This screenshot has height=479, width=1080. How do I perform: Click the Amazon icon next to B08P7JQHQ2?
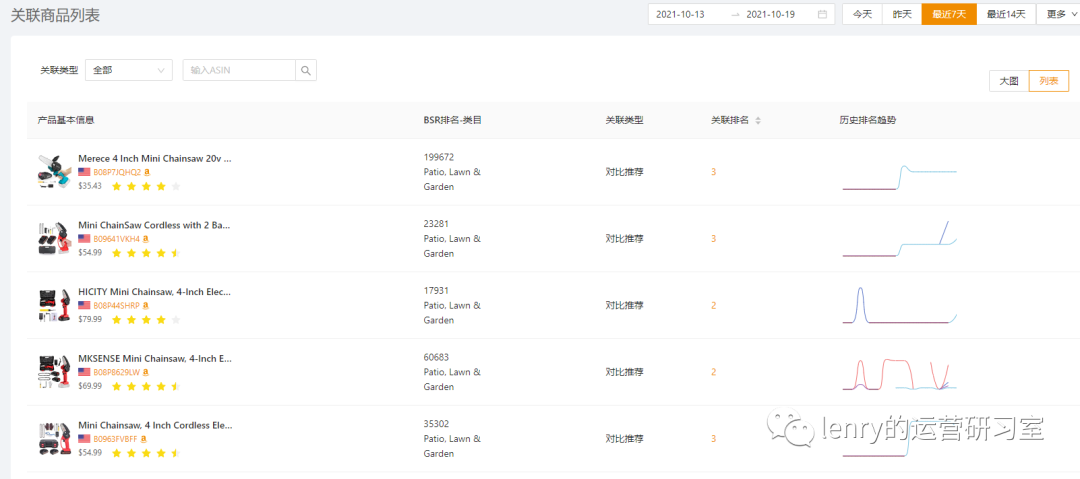pyautogui.click(x=147, y=172)
